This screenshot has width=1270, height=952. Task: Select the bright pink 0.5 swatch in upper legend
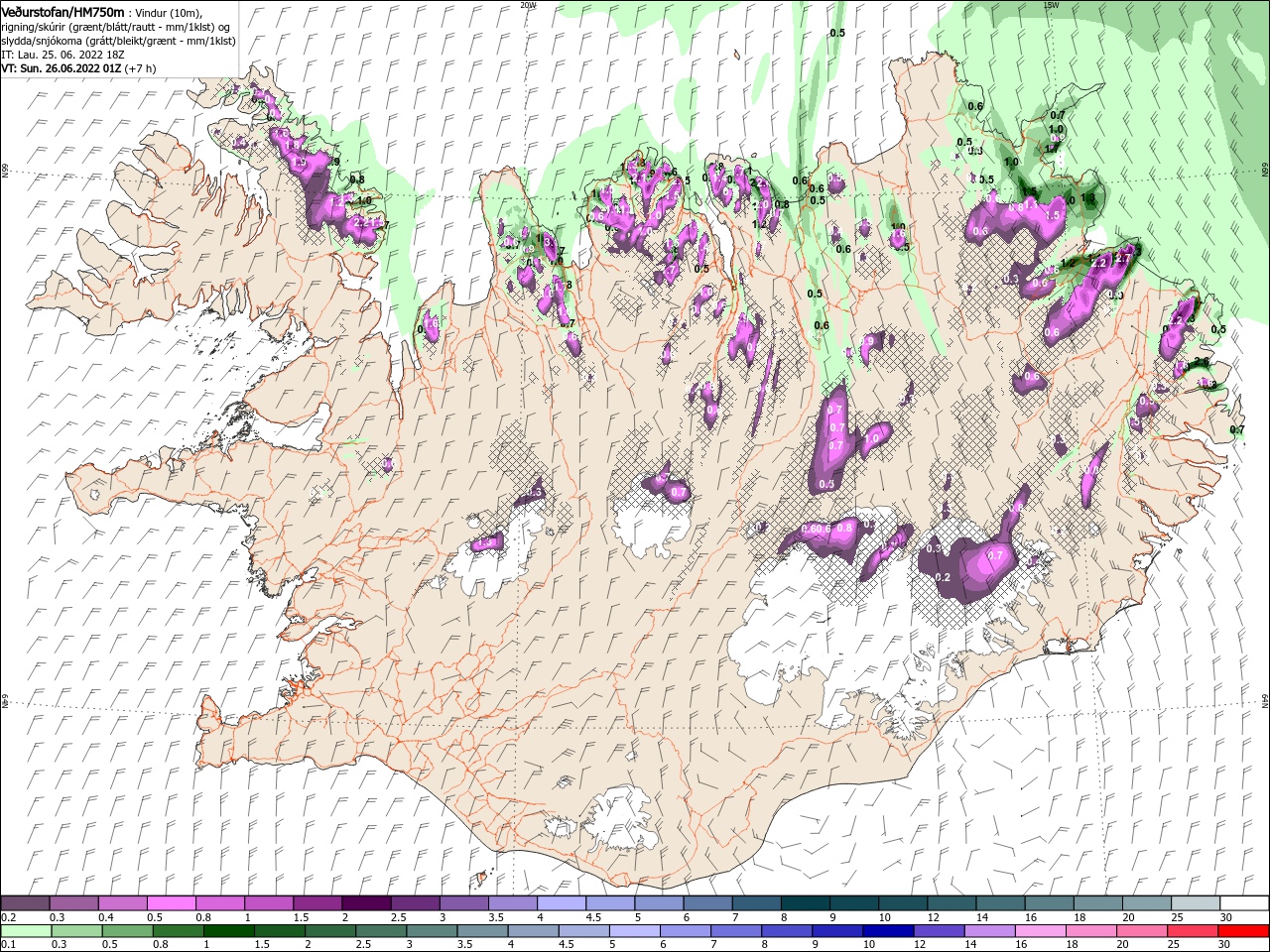click(172, 903)
